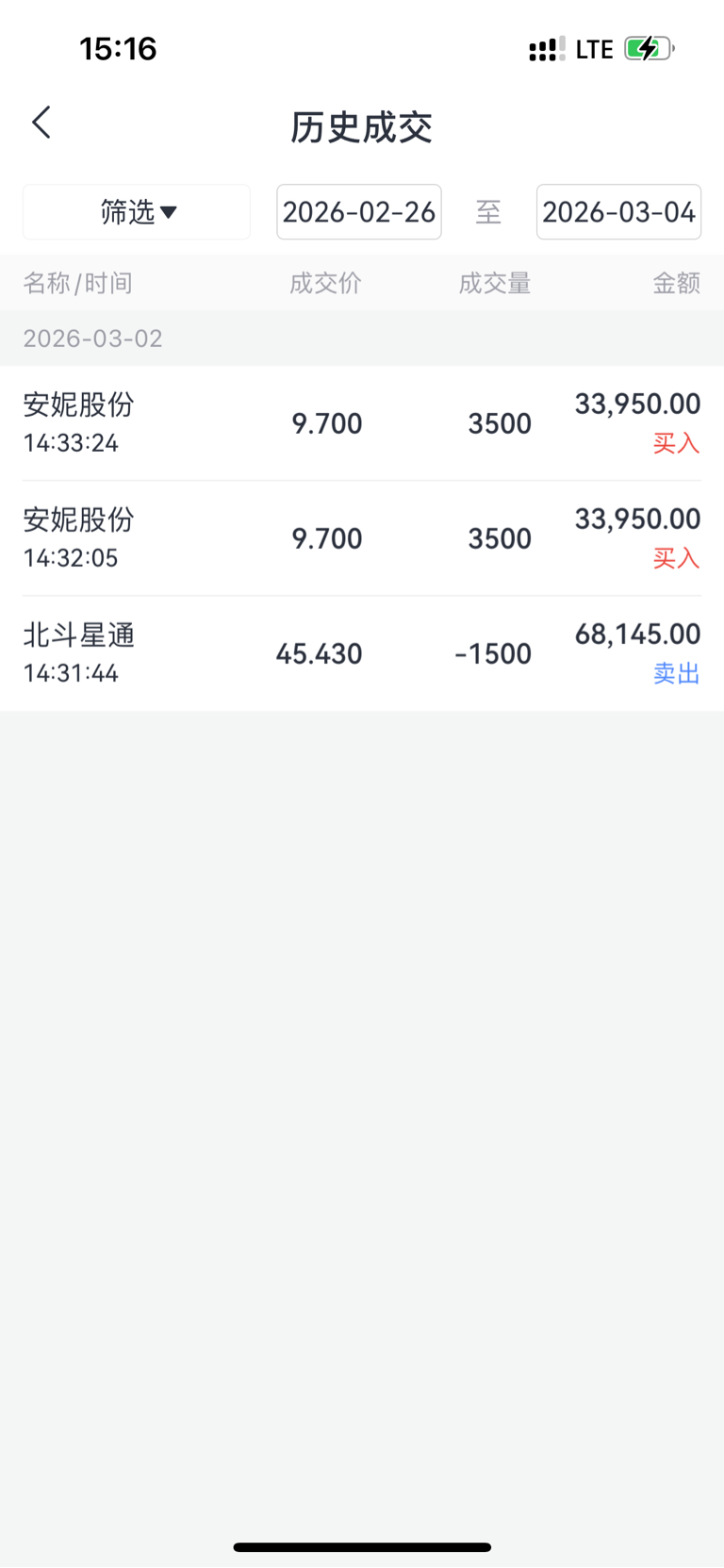Tap the cellular signal bars icon
724x1568 pixels.
pos(547,49)
